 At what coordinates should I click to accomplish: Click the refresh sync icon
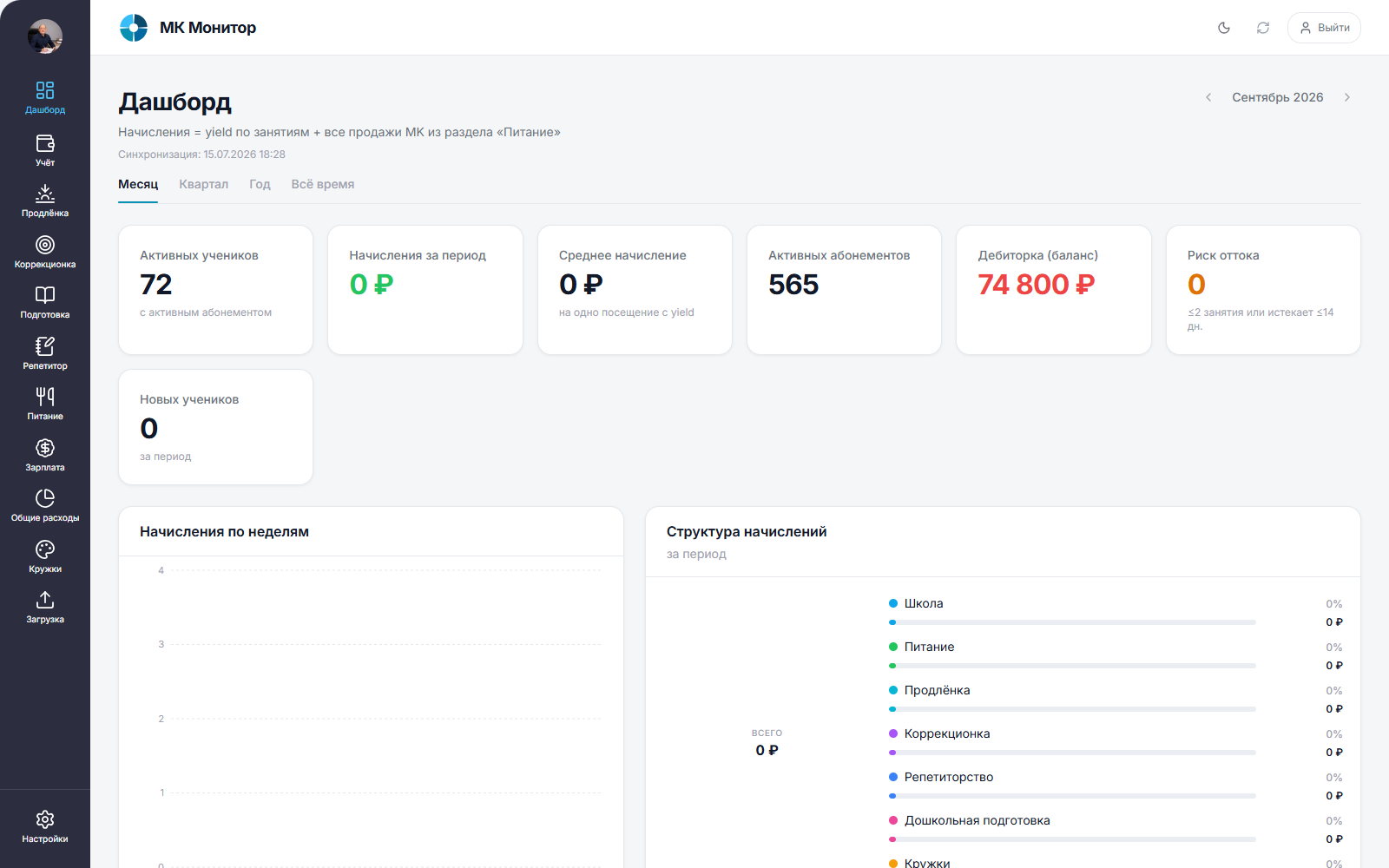coord(1263,28)
